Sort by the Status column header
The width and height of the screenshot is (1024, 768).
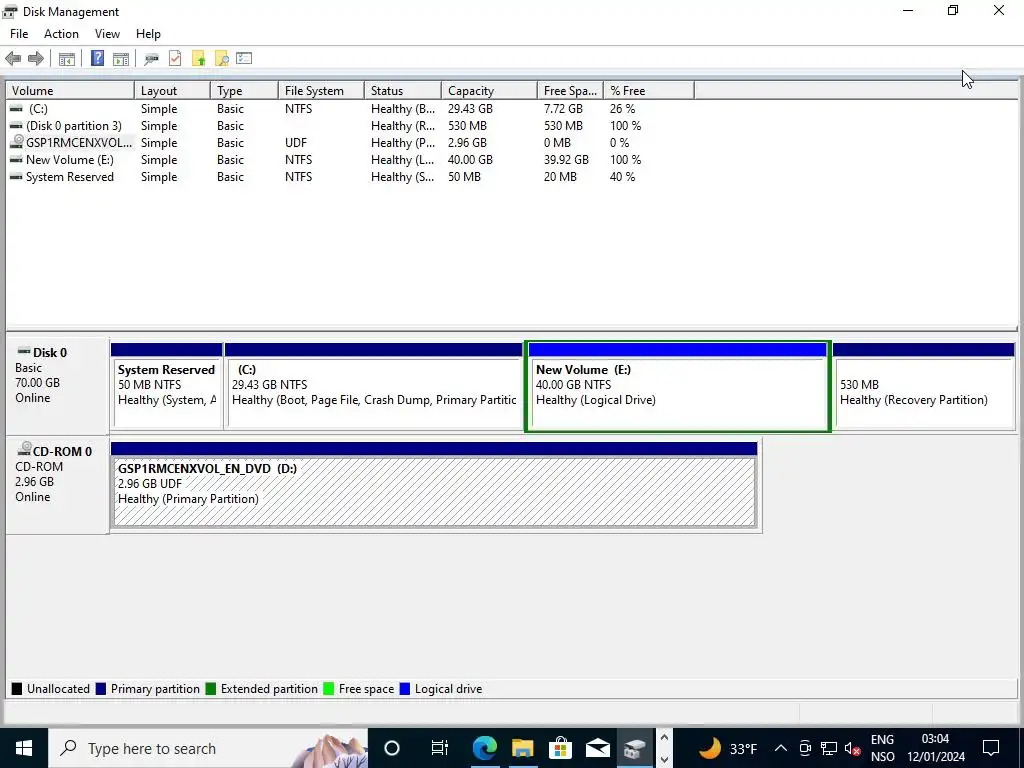(403, 91)
